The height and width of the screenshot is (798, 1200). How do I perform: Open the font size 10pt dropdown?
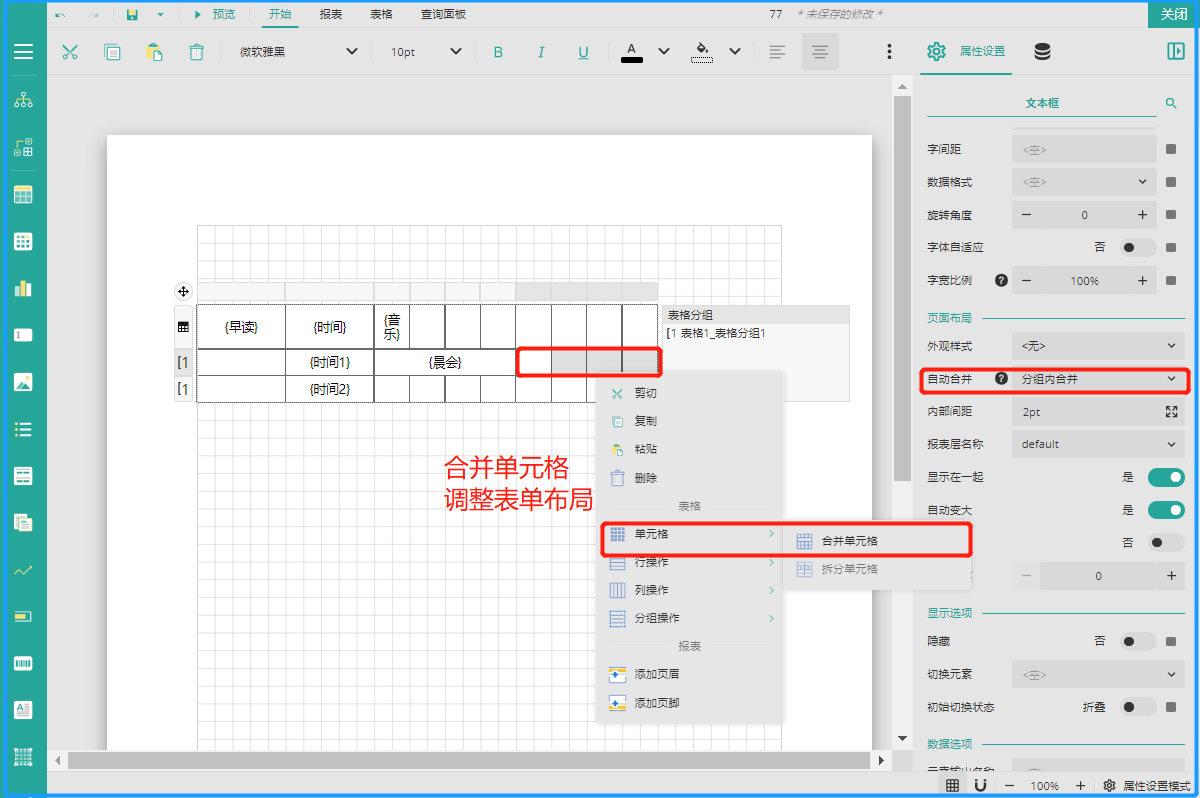tap(426, 52)
